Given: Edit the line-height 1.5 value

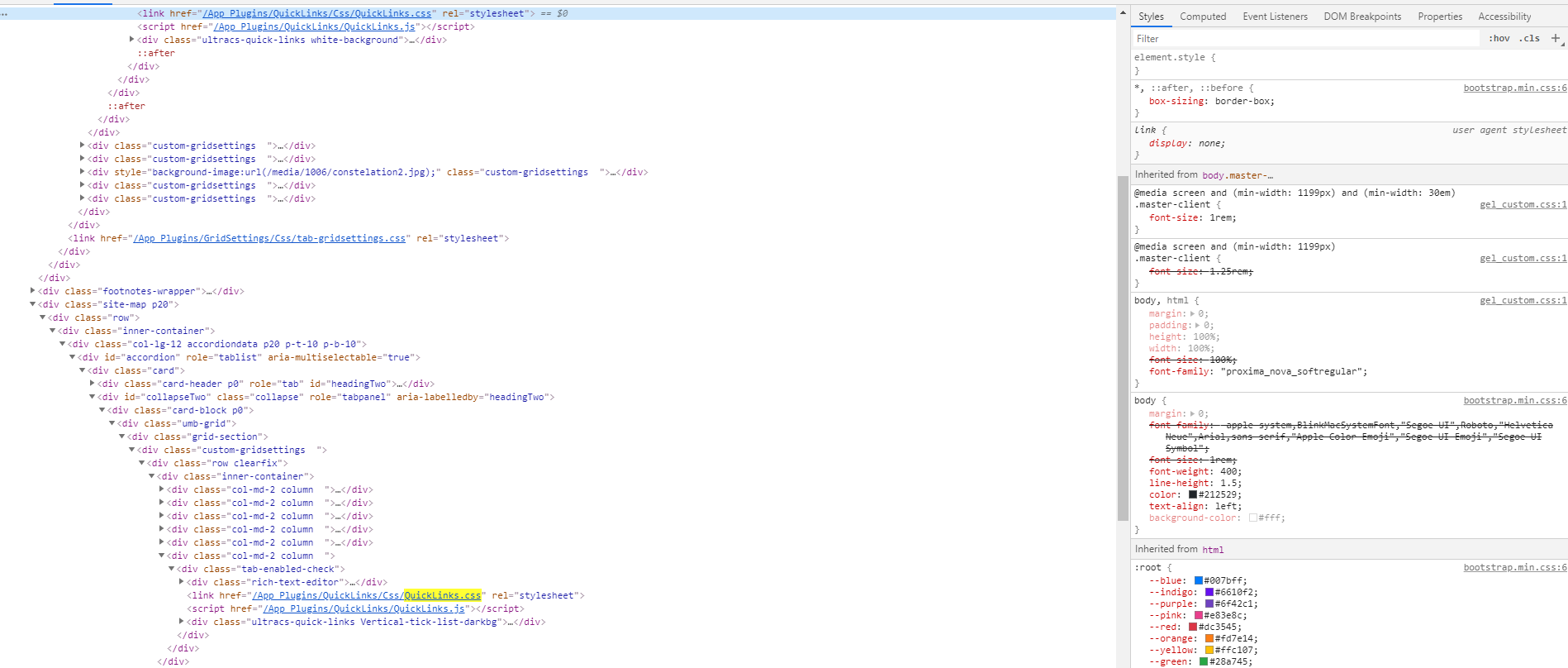Looking at the screenshot, I should 1228,484.
